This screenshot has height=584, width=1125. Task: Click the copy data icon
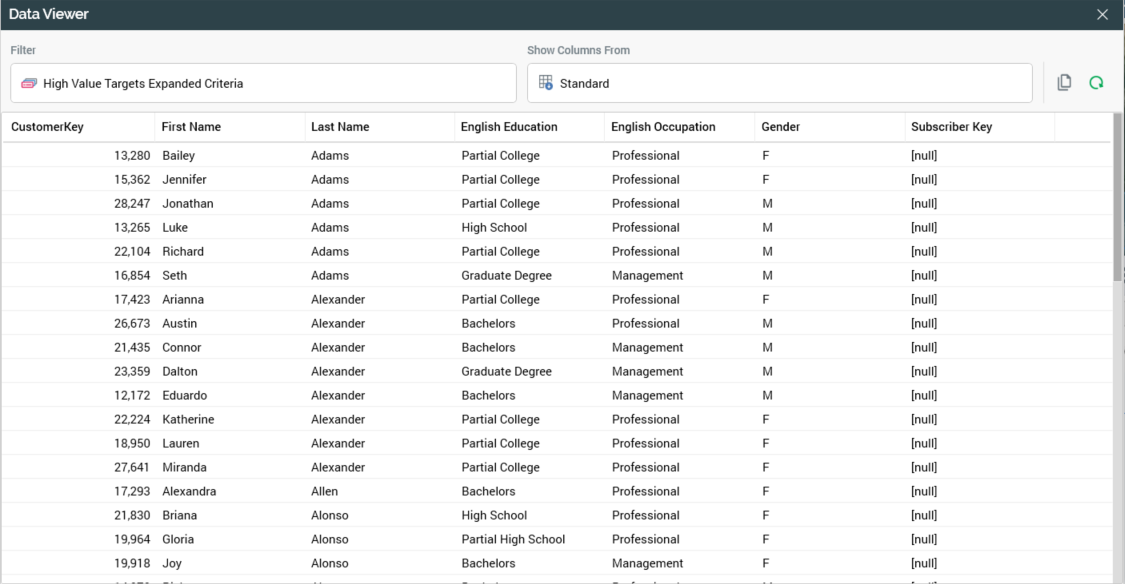[1064, 83]
